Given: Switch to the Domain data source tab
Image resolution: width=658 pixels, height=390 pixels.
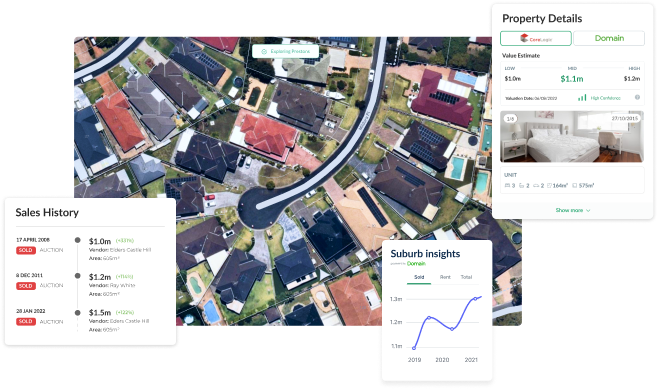Looking at the screenshot, I should [x=609, y=38].
